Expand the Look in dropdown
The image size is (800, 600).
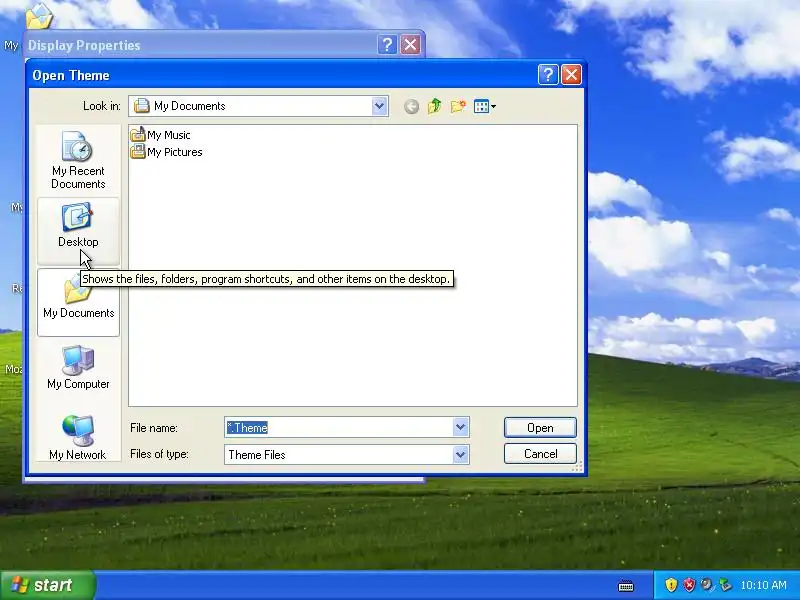point(379,106)
